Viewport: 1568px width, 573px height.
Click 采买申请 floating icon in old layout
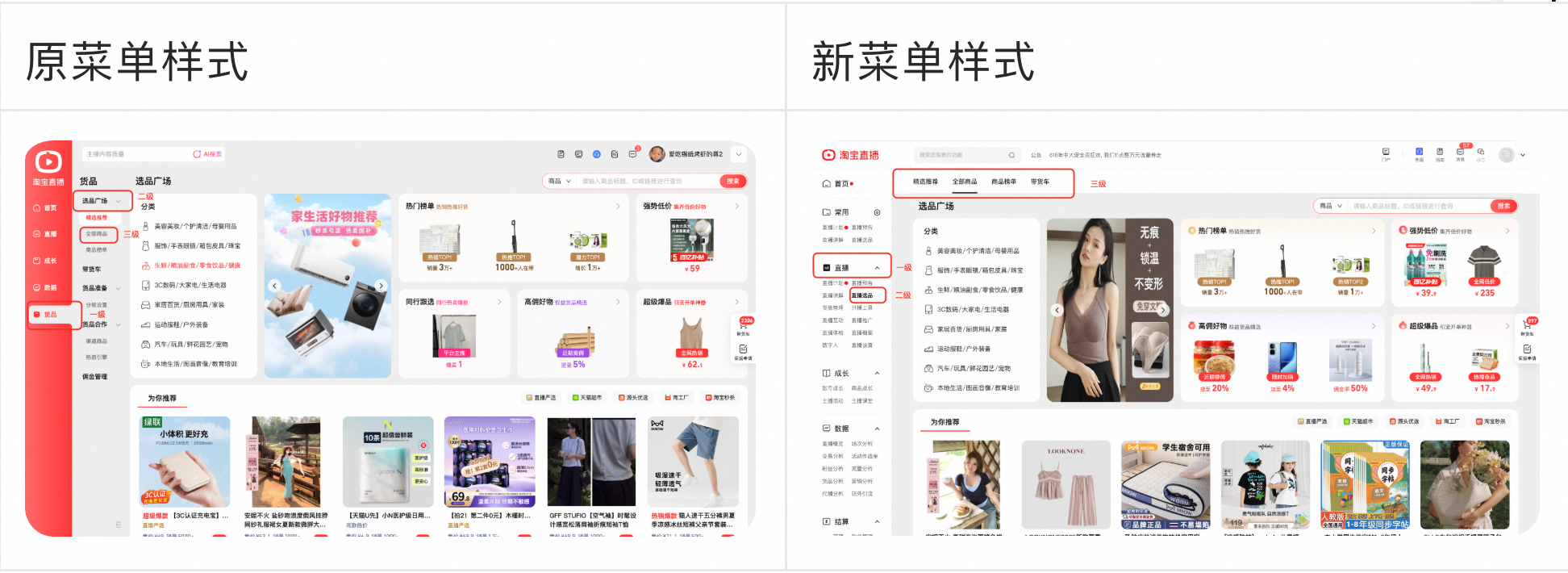tap(743, 352)
